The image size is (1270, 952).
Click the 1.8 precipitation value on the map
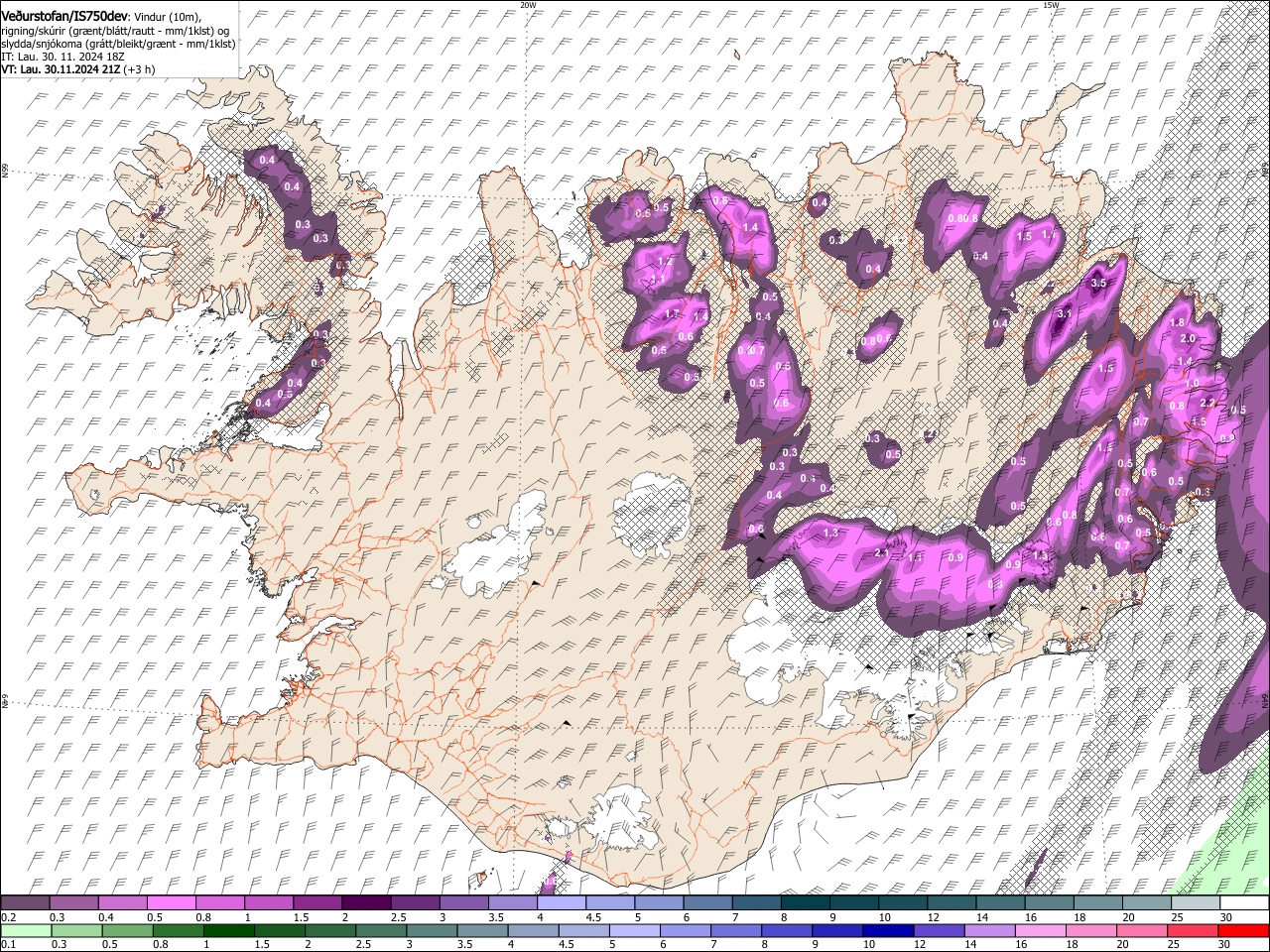pyautogui.click(x=1178, y=323)
